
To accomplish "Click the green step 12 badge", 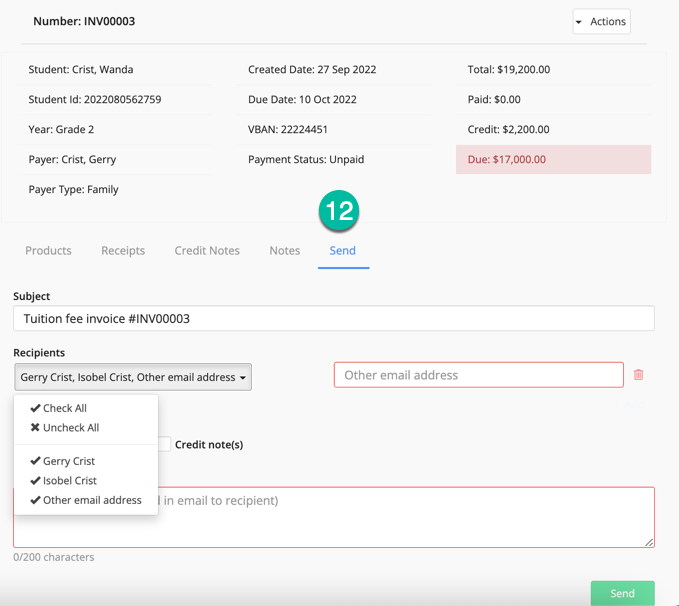I will tap(339, 211).
